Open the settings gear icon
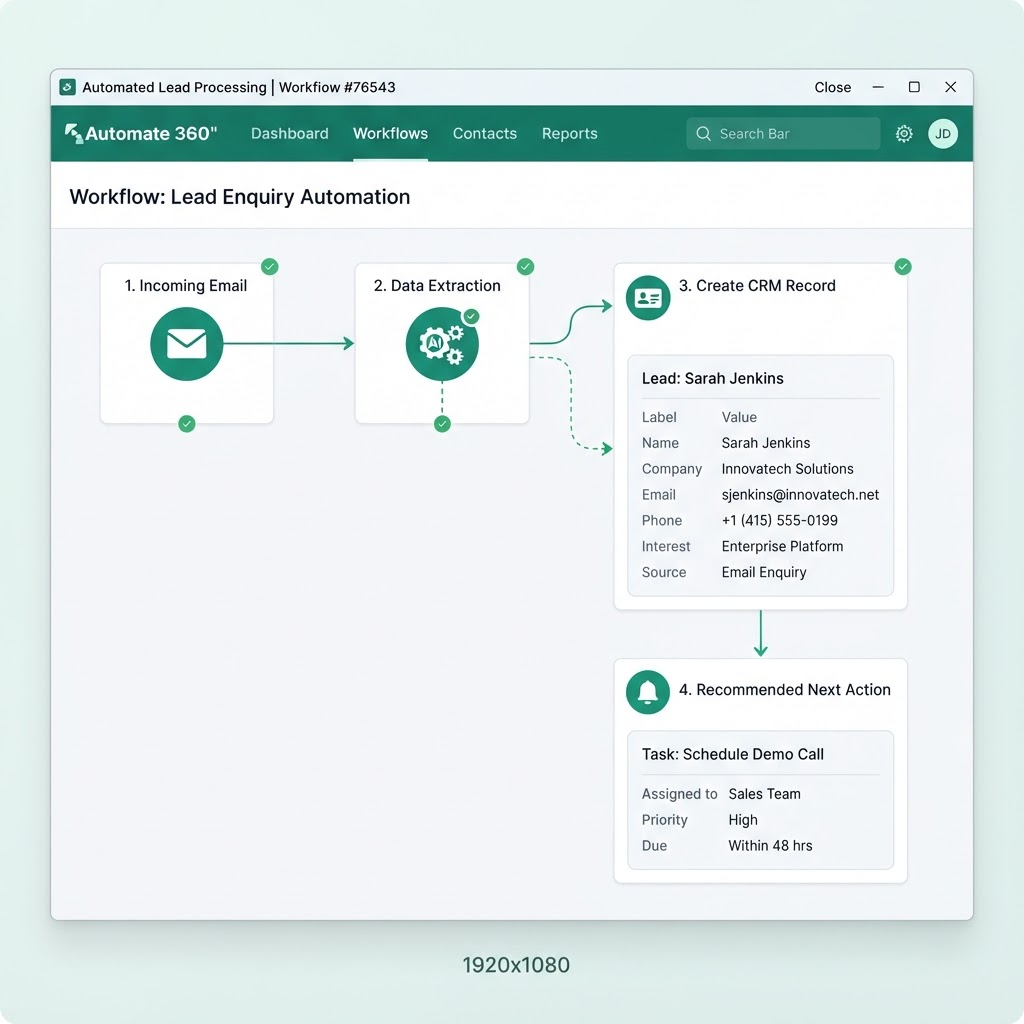1024x1024 pixels. [904, 134]
